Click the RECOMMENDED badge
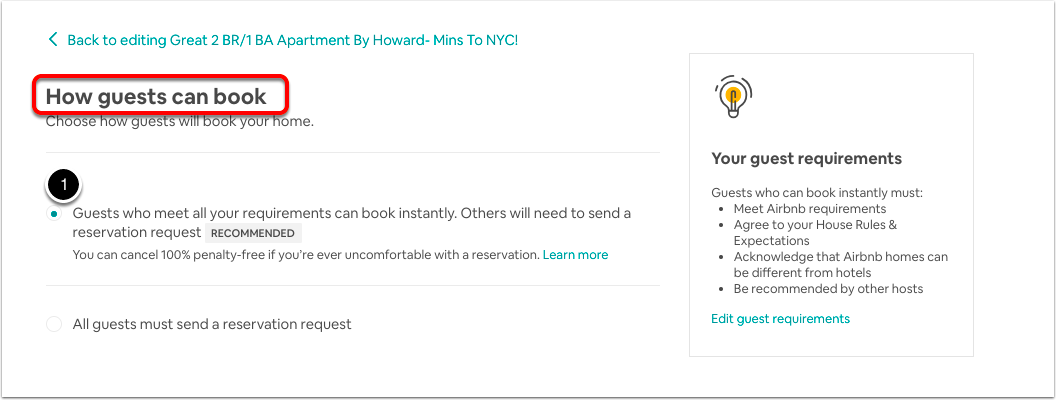This screenshot has width=1056, height=400. (x=253, y=234)
